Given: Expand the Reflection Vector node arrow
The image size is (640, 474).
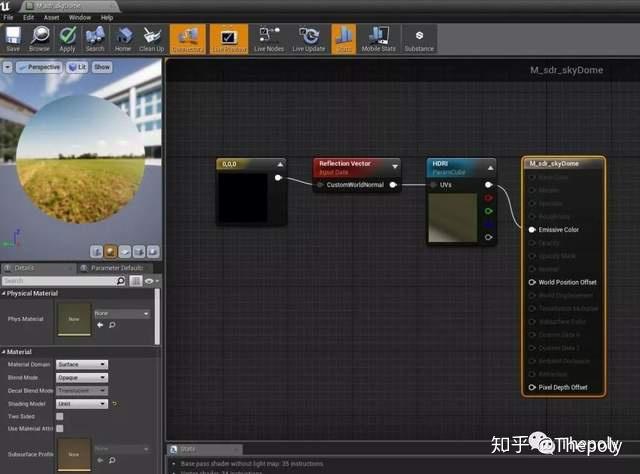Looking at the screenshot, I should pos(395,167).
